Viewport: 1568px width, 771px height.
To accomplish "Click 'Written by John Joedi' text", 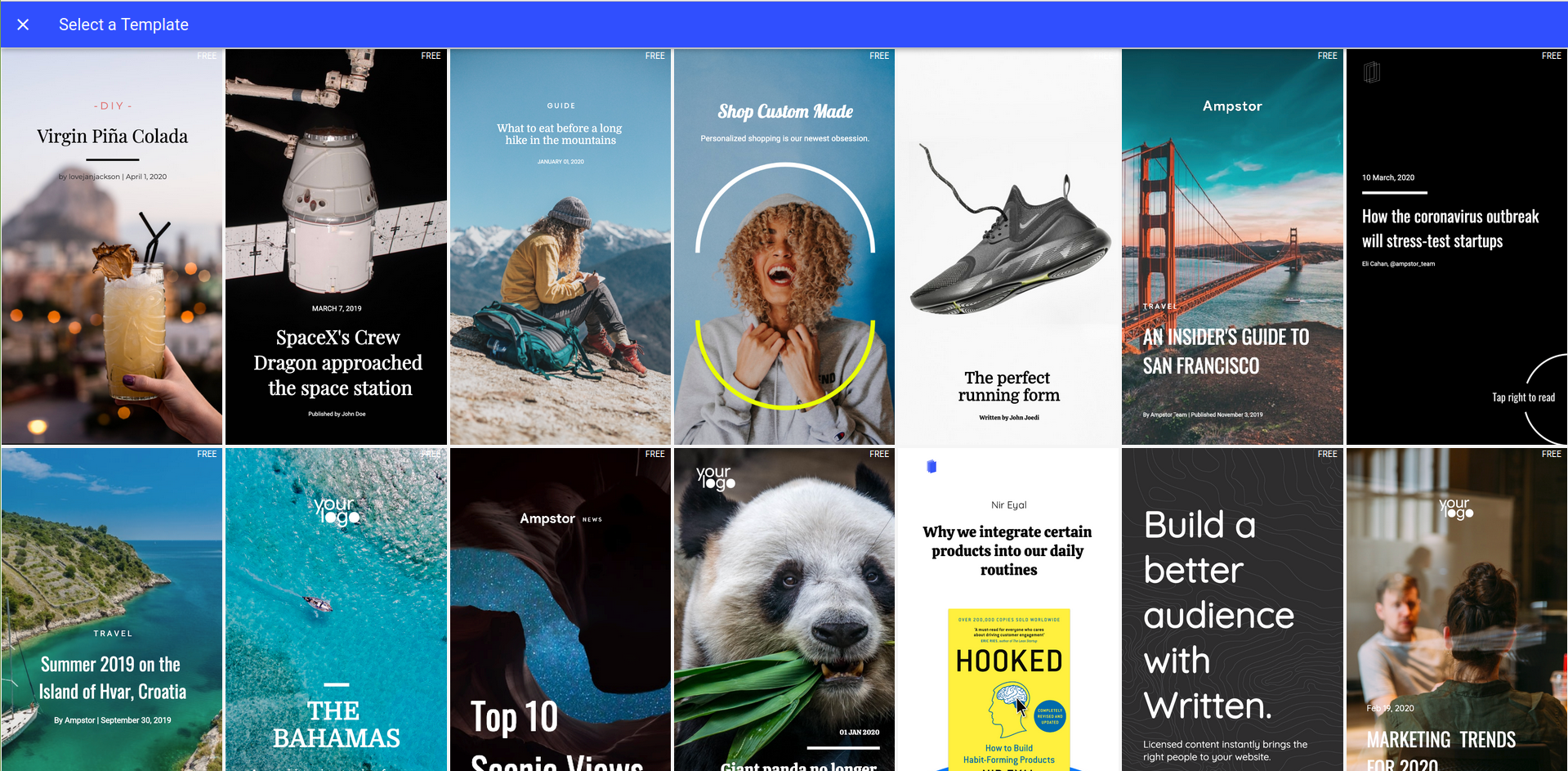I will pos(1009,418).
